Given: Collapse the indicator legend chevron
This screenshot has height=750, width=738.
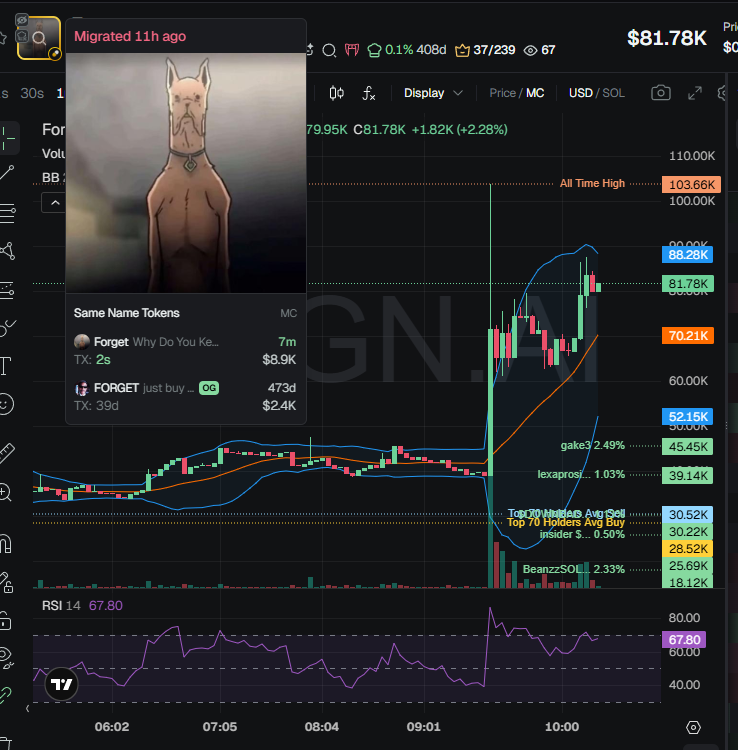Looking at the screenshot, I should click(55, 203).
